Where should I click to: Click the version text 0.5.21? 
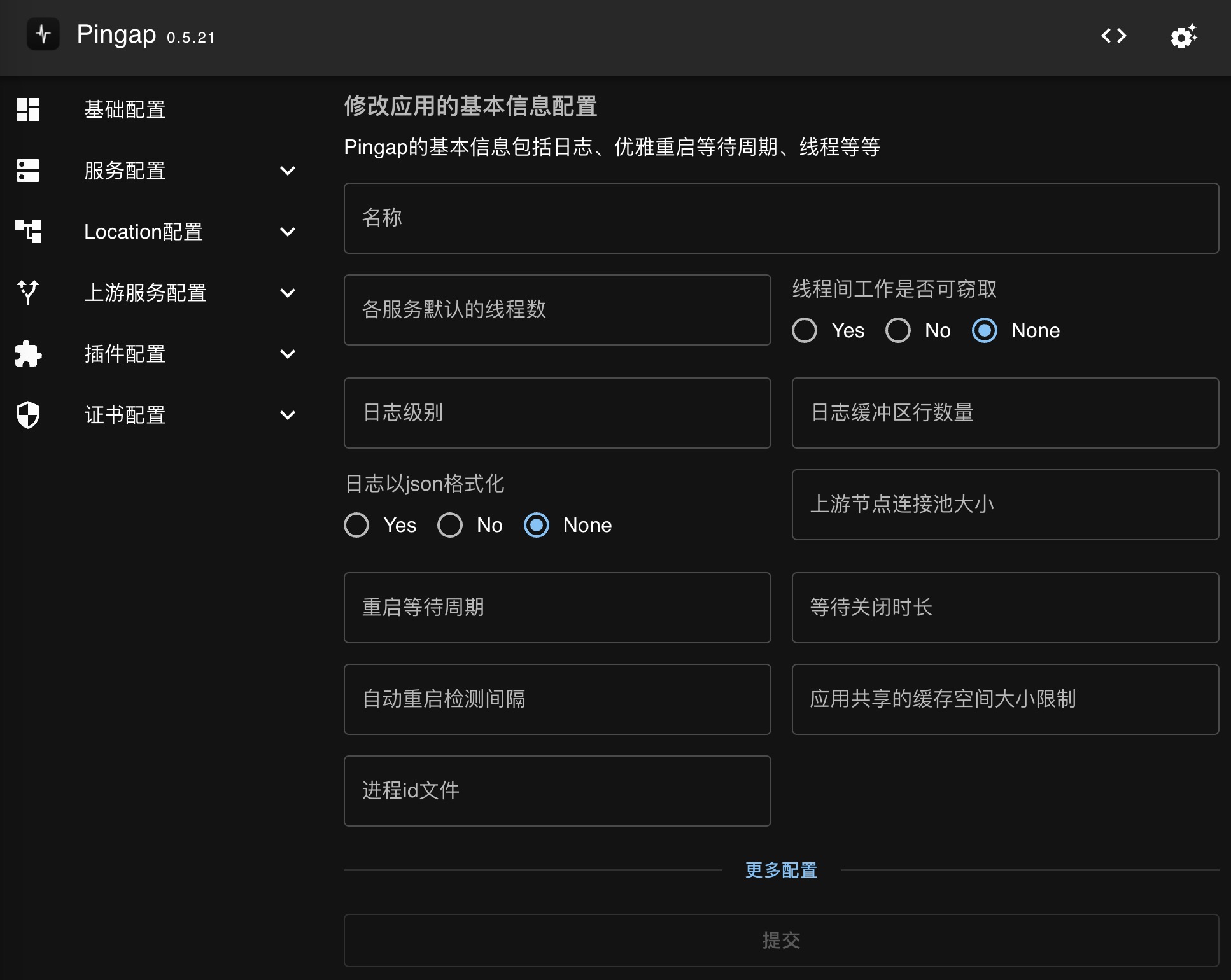pyautogui.click(x=191, y=38)
